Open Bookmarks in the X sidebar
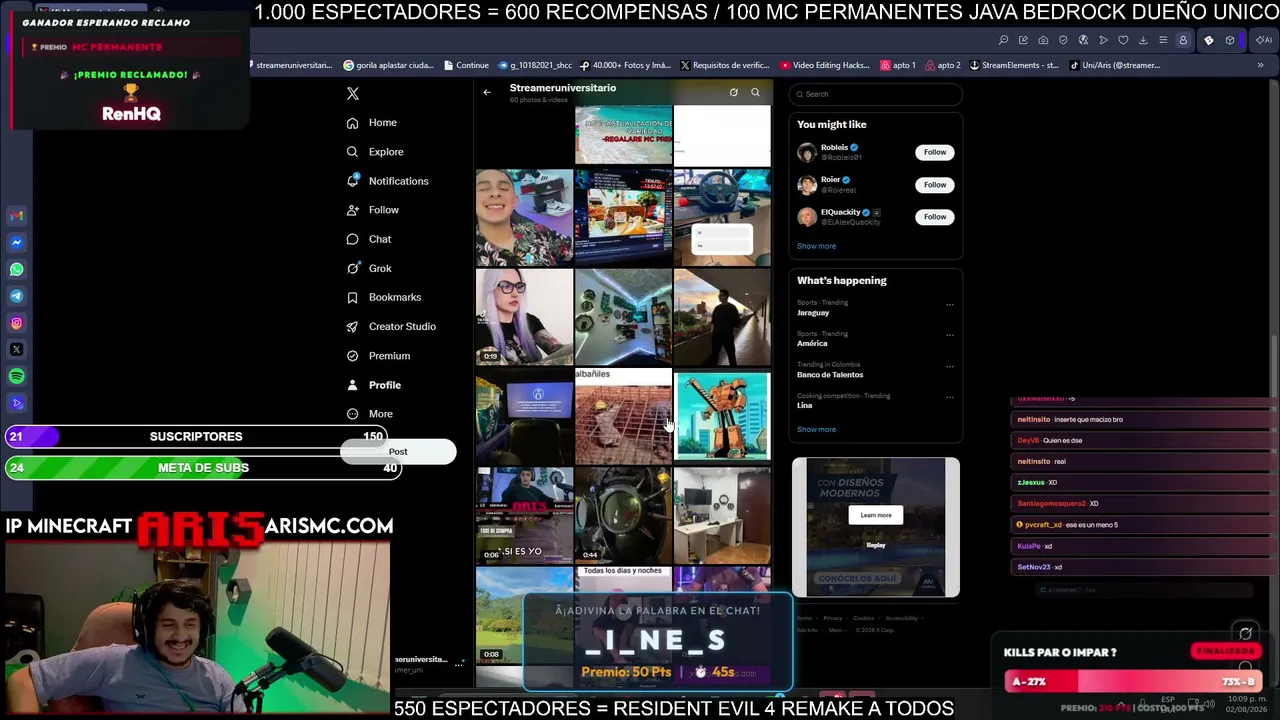1280x720 pixels. 384,297
